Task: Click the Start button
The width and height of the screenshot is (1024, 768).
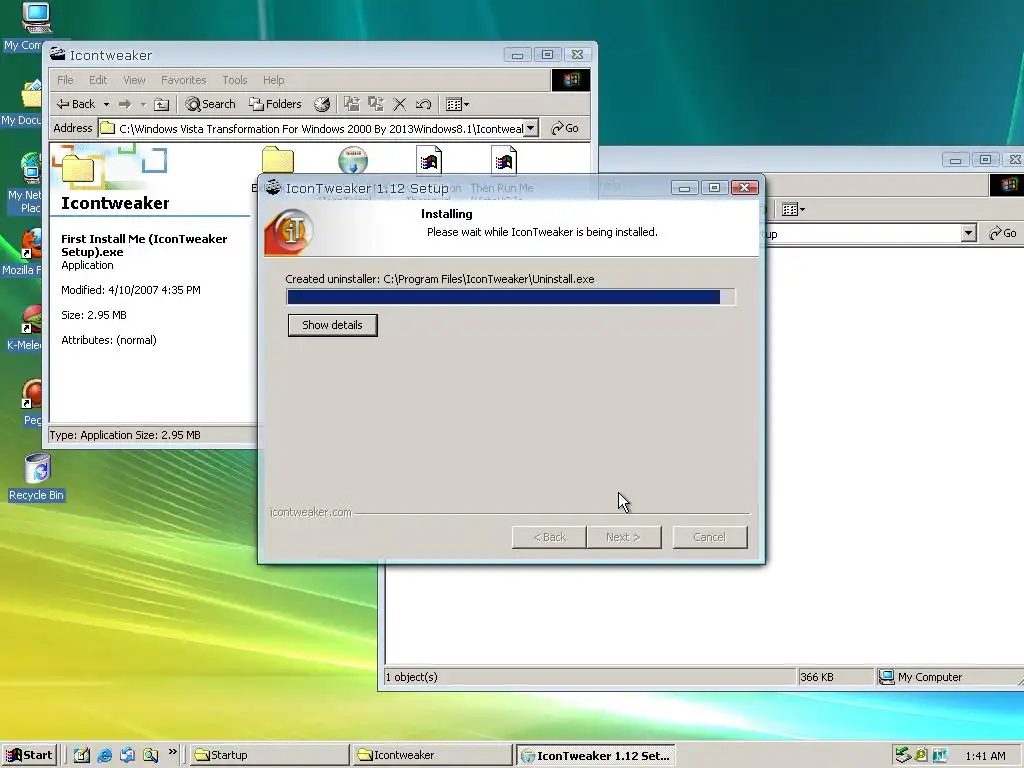Action: pyautogui.click(x=29, y=755)
